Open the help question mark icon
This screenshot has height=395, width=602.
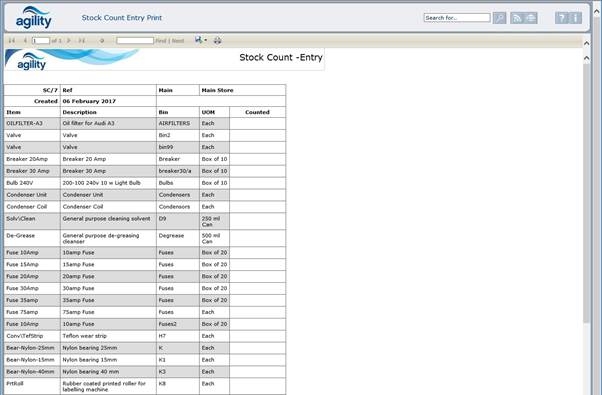(x=562, y=18)
